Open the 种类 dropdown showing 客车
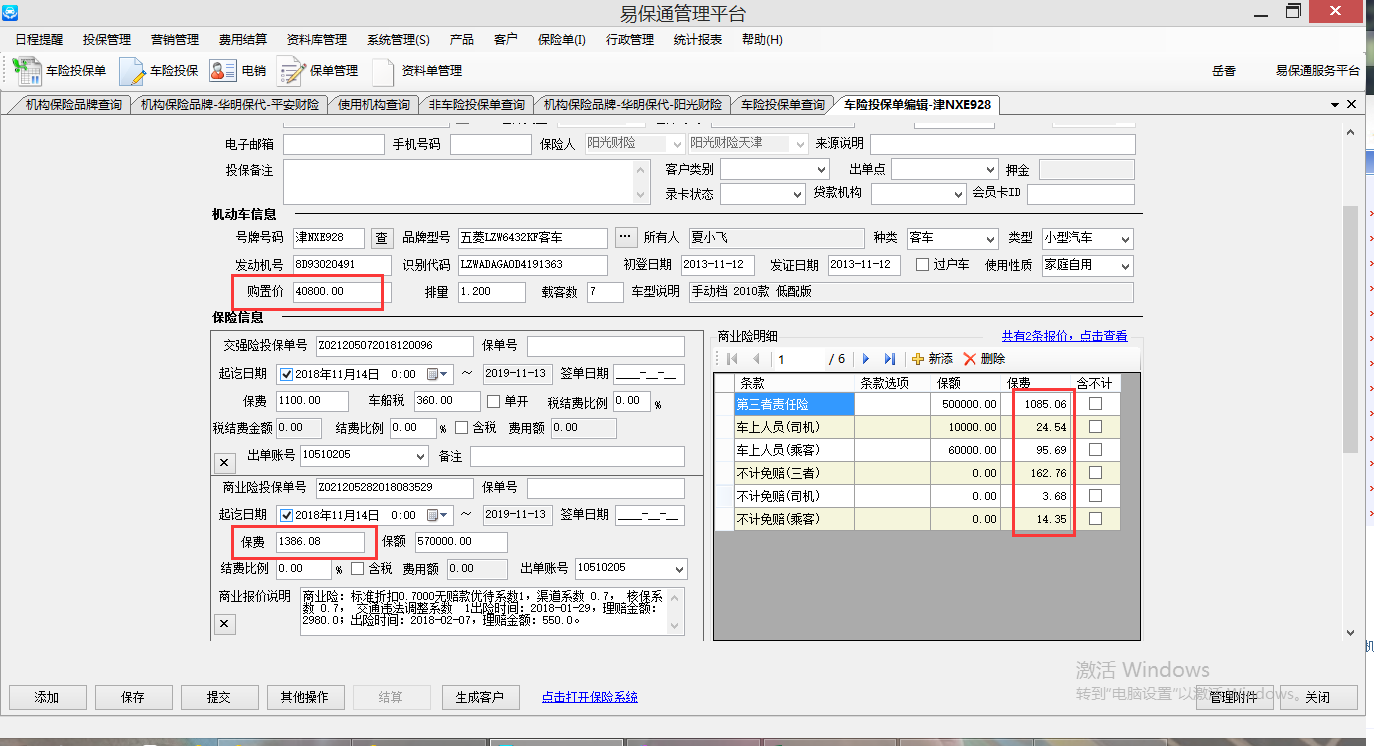 990,239
